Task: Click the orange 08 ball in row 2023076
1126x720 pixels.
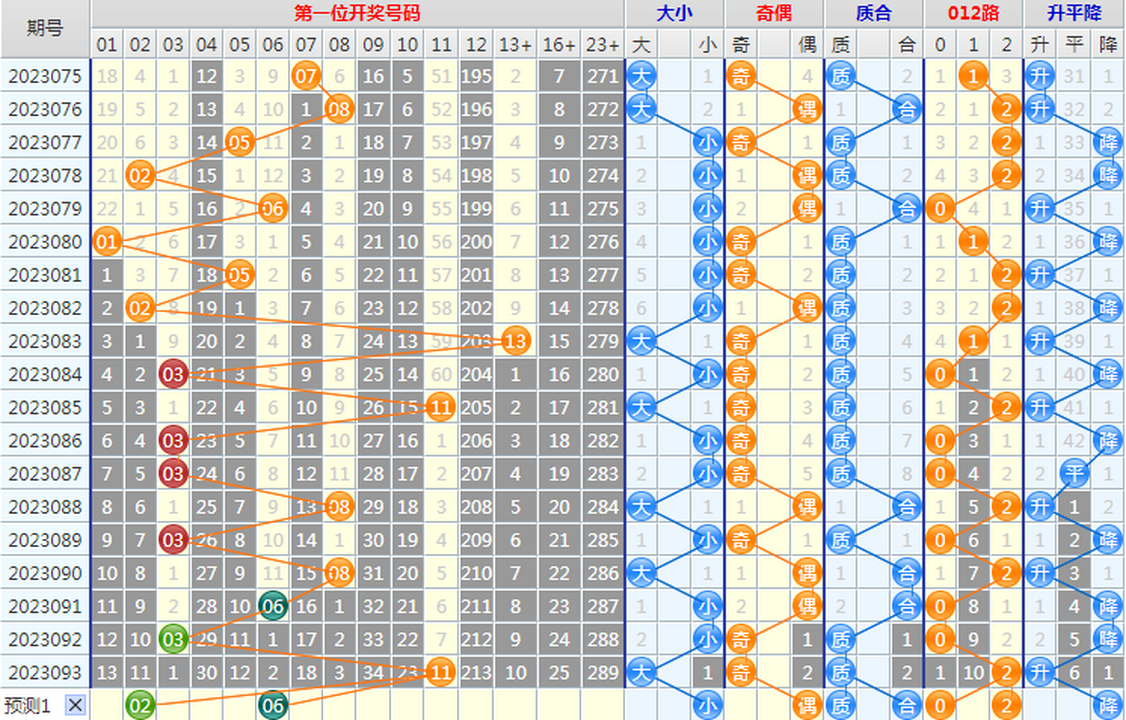Action: point(339,109)
